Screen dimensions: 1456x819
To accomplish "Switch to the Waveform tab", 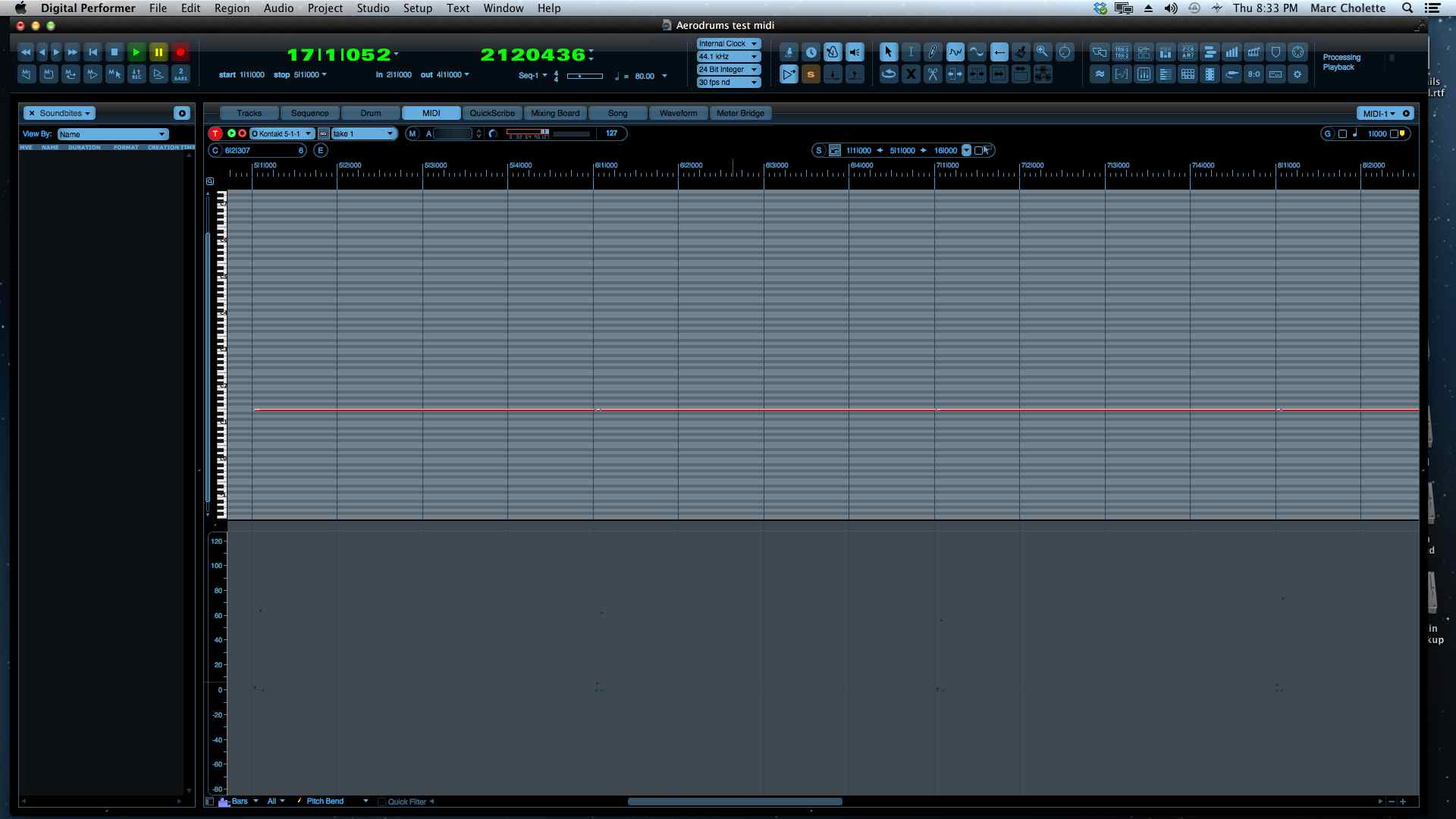I will click(x=678, y=114).
